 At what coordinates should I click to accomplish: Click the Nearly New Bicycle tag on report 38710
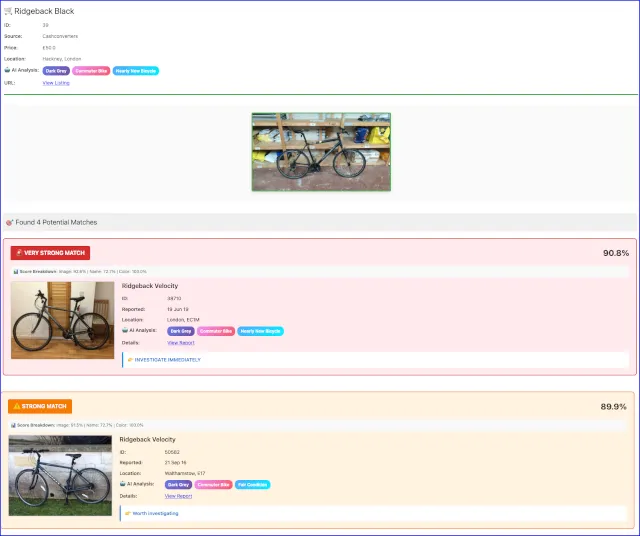[x=260, y=331]
